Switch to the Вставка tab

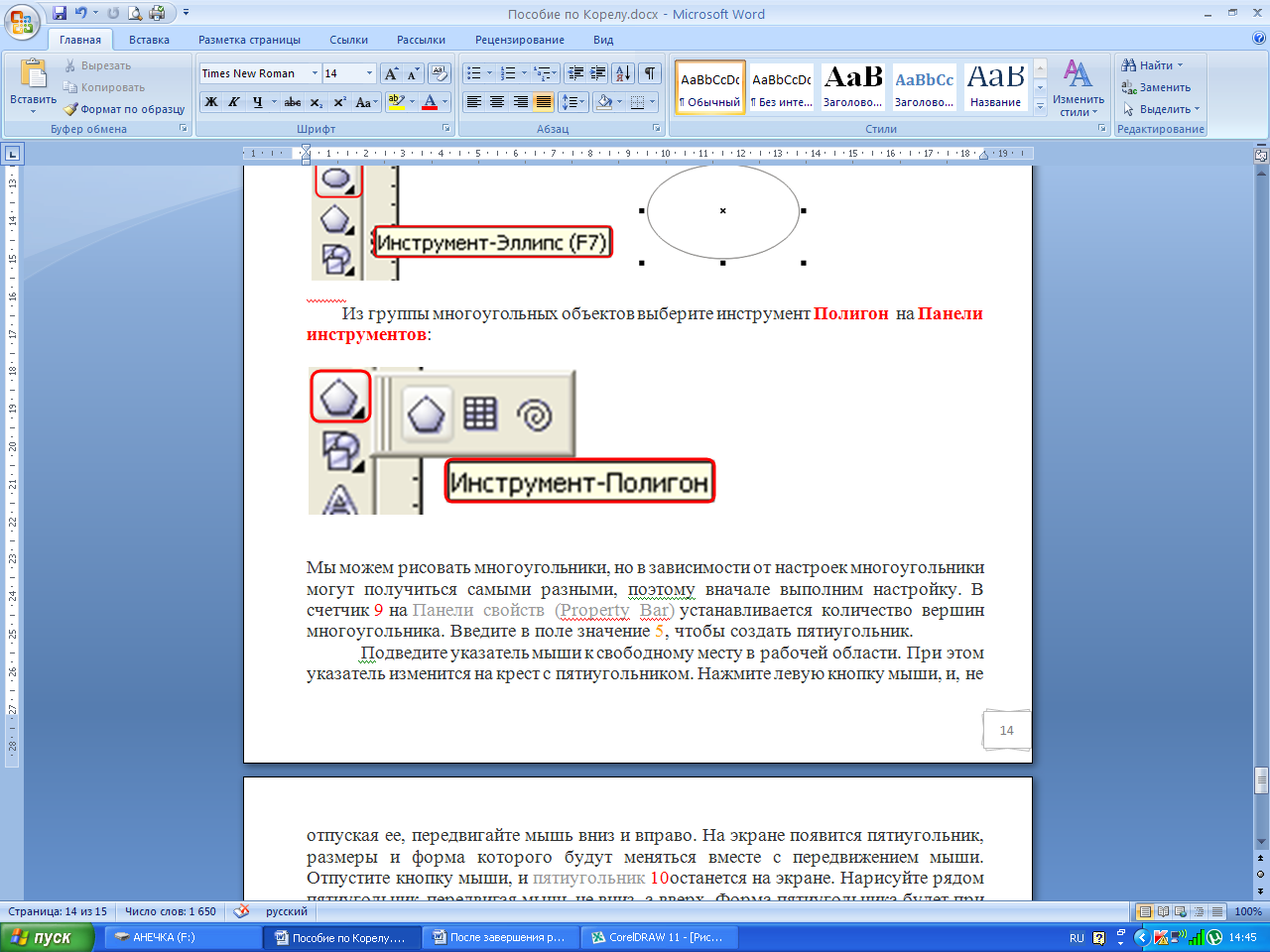pos(149,40)
